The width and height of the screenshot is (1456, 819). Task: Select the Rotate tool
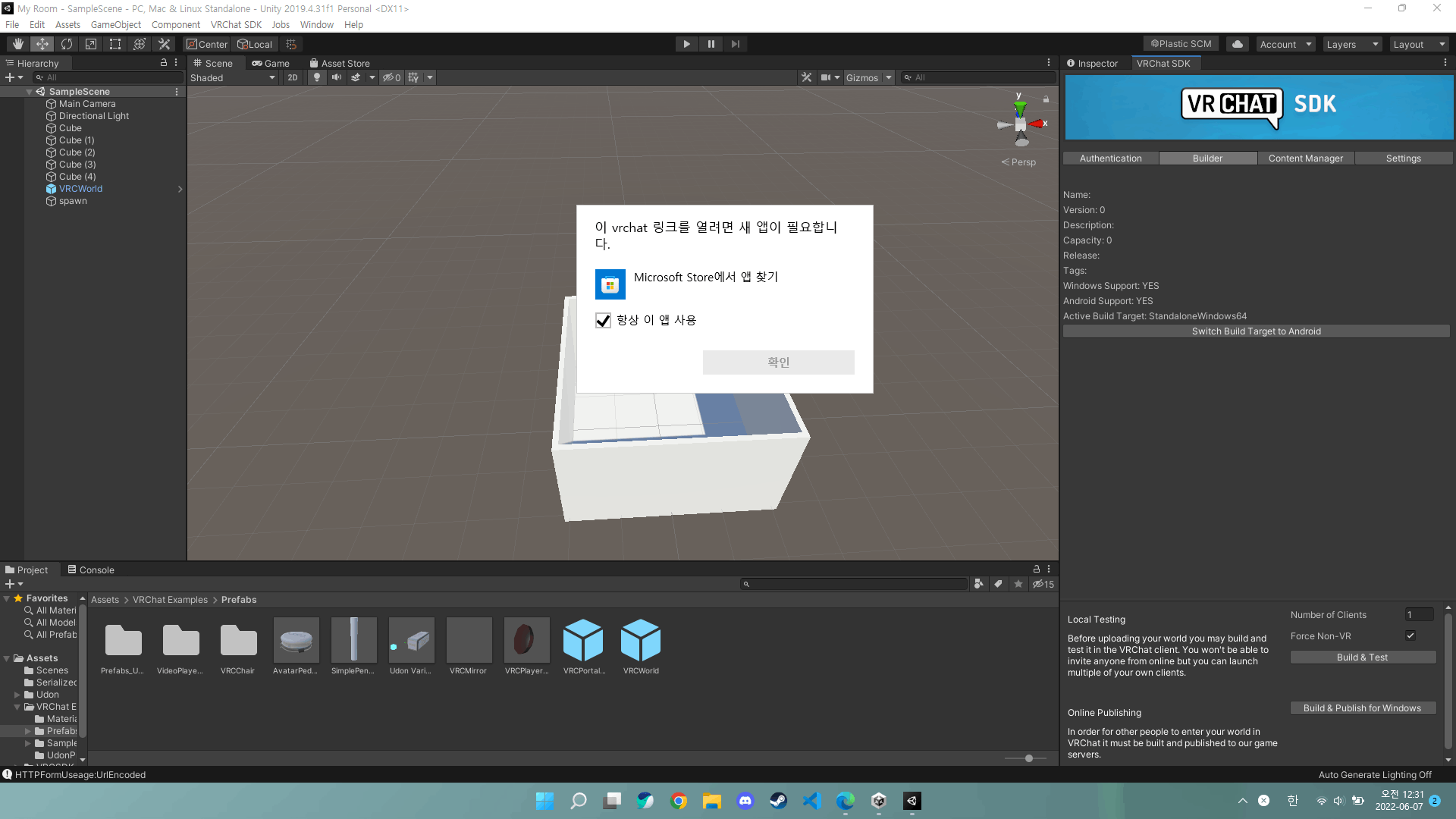point(67,44)
